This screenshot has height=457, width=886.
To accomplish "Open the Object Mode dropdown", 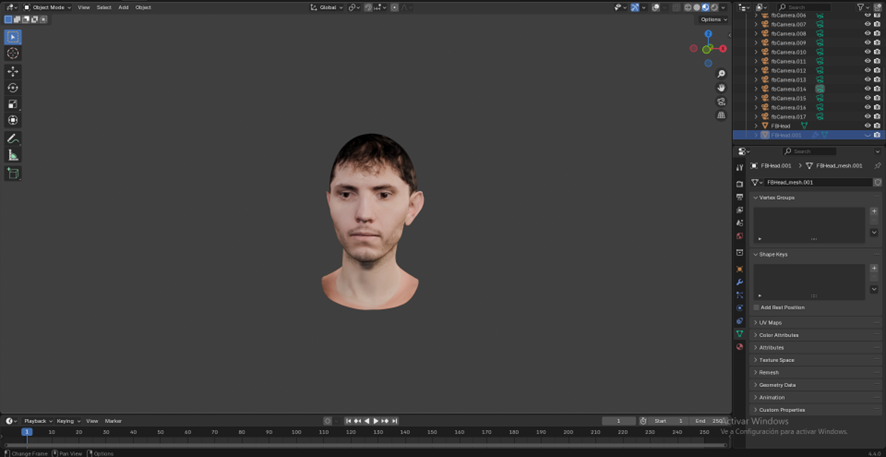I will pyautogui.click(x=48, y=7).
